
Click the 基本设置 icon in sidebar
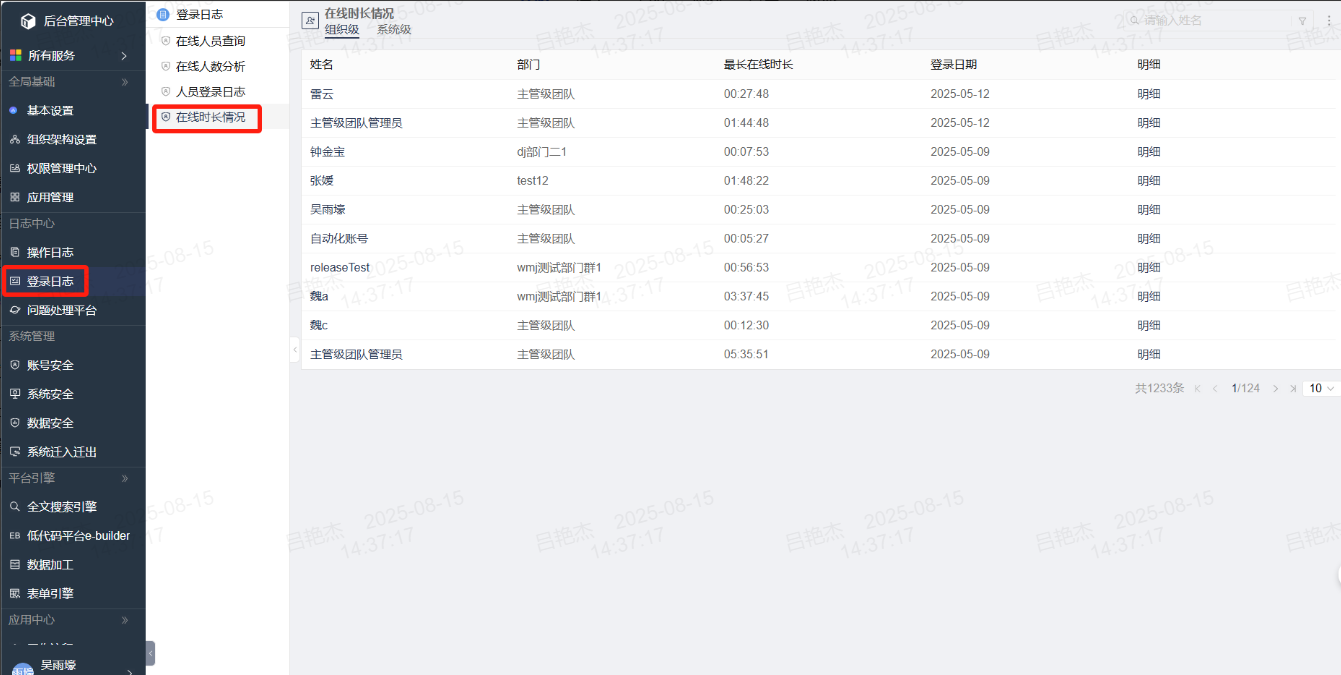[14, 111]
